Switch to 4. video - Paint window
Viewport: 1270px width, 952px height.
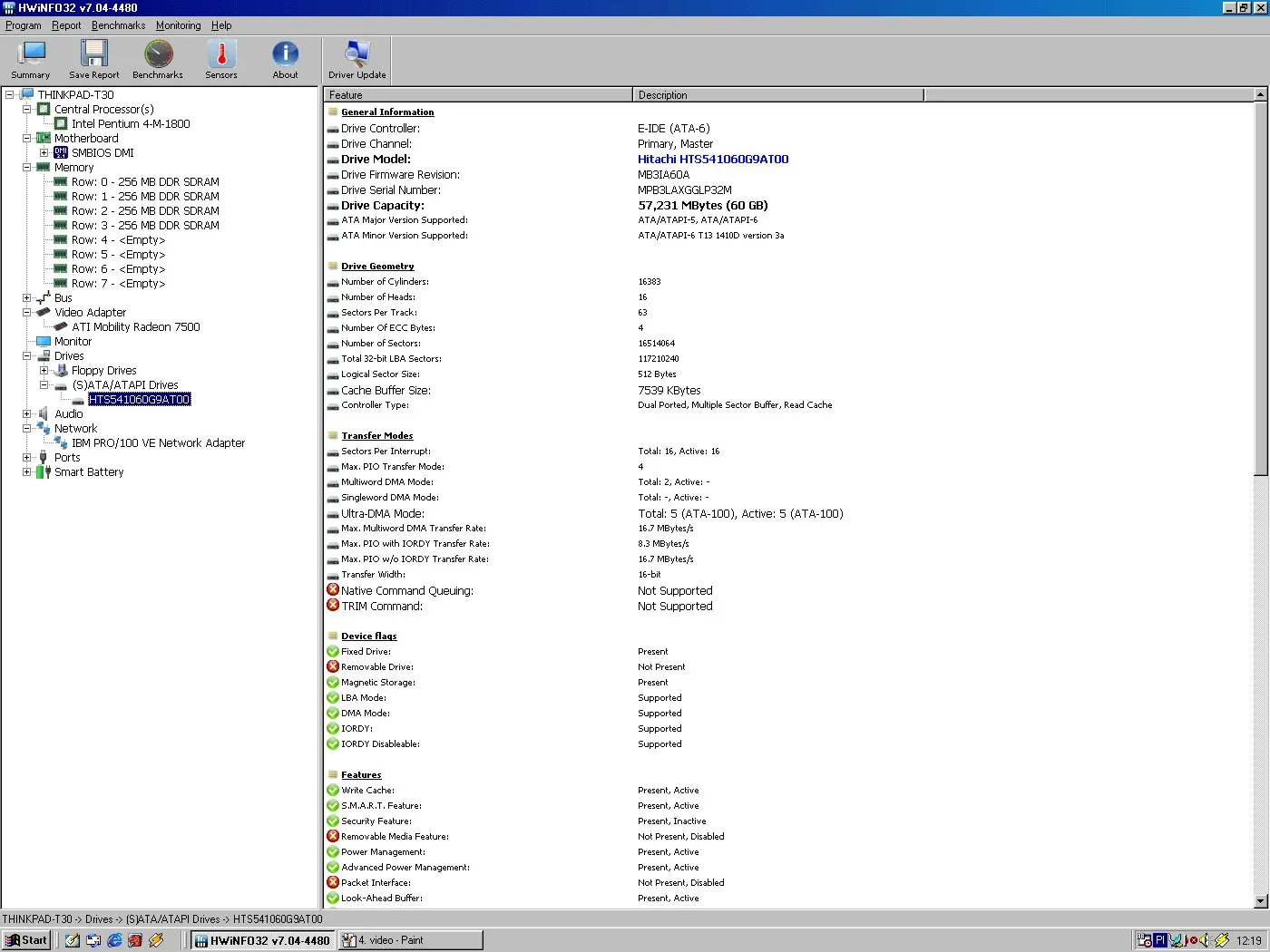click(411, 940)
